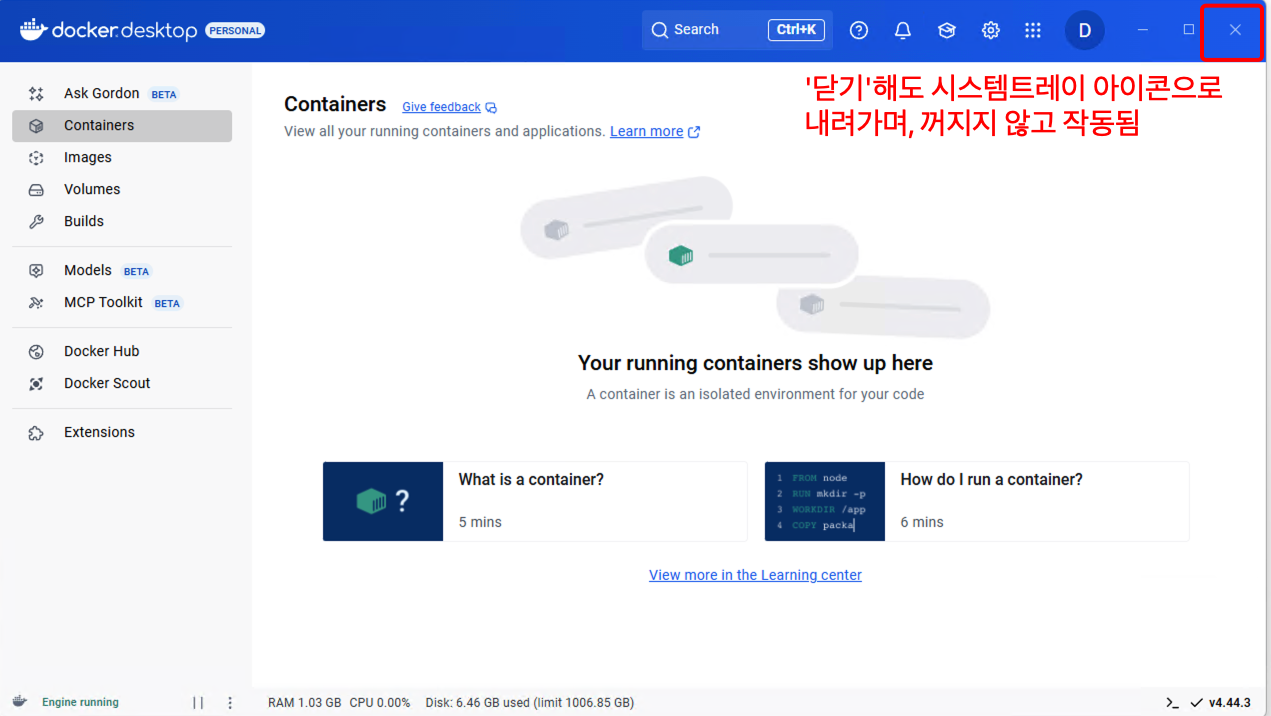Click the Docker Scout icon in sidebar
The width and height of the screenshot is (1271, 716).
coord(36,384)
